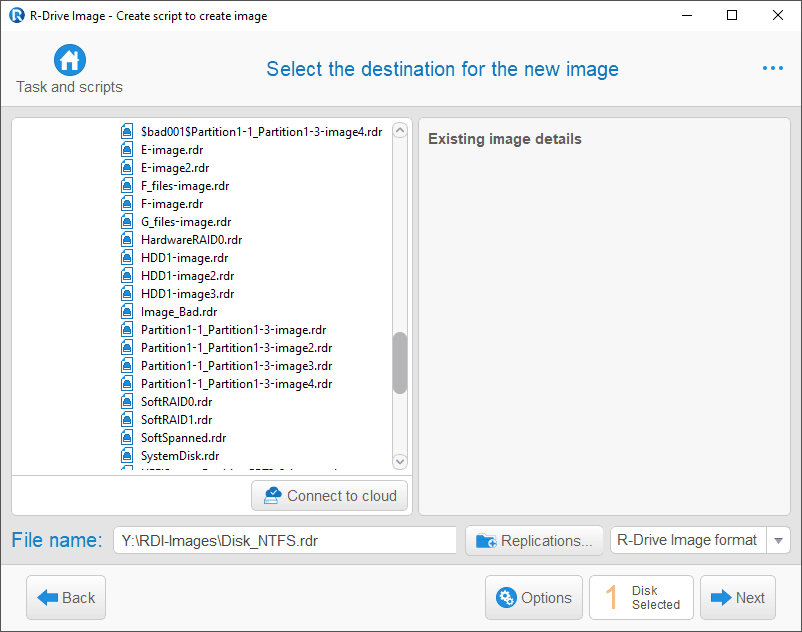This screenshot has width=802, height=632.
Task: Select the file name HardwareRAID0.rdr
Action: [x=191, y=240]
